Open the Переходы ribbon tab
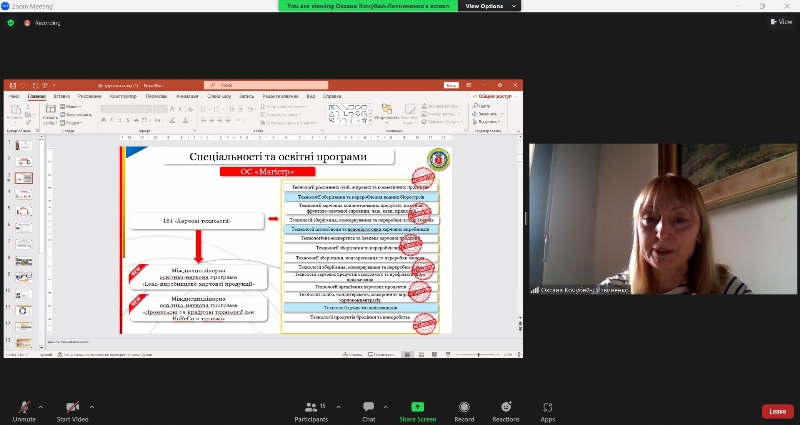 pyautogui.click(x=156, y=96)
